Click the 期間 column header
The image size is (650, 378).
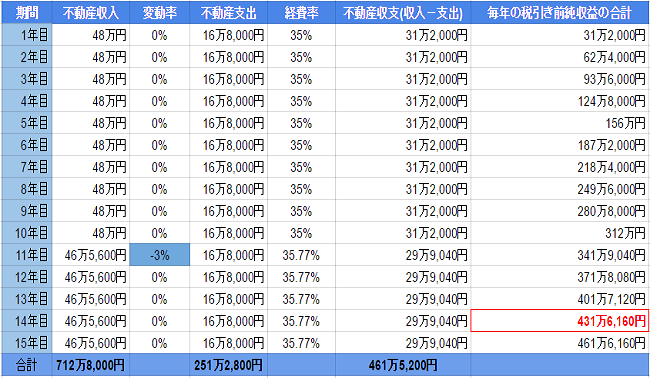[27, 12]
